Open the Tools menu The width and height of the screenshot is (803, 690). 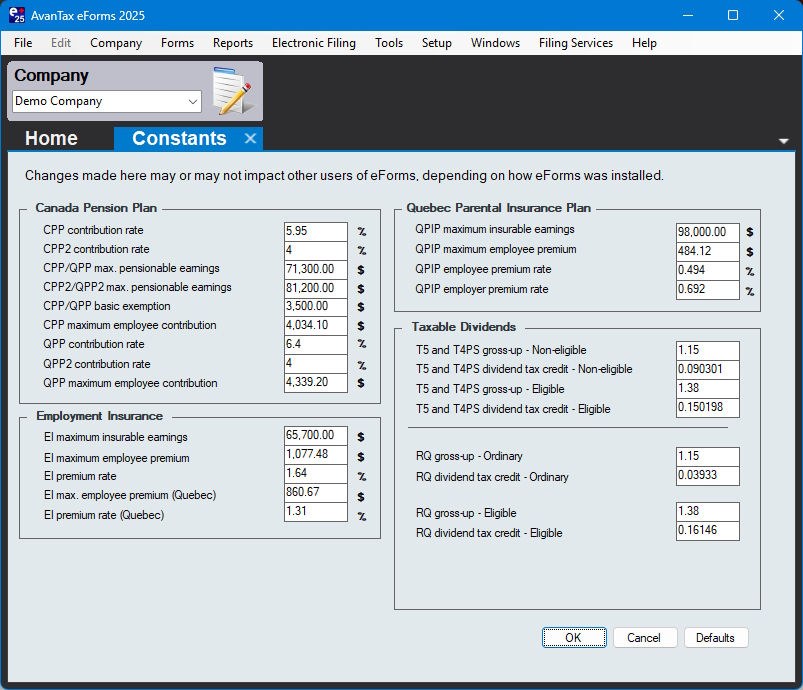click(x=389, y=43)
